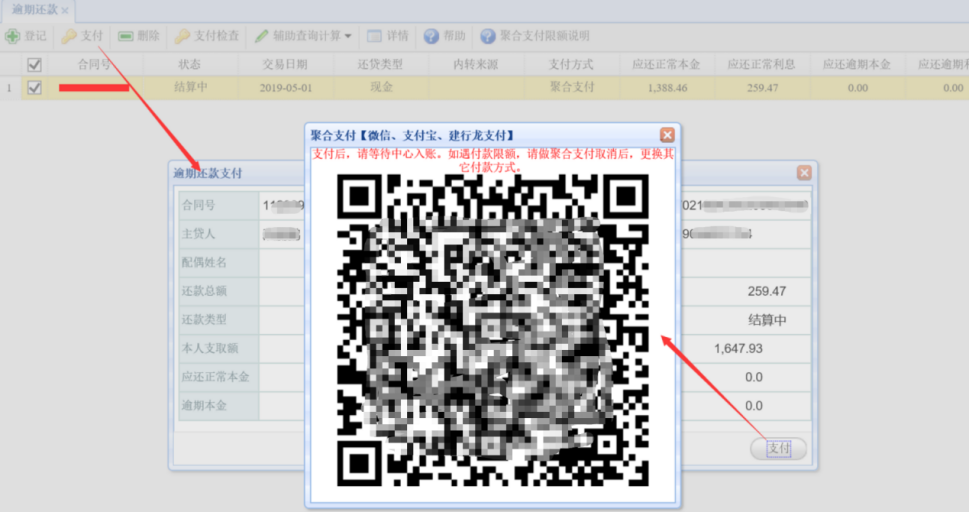This screenshot has height=512, width=970.
Task: Click the 交易日期 column header
Action: (x=285, y=64)
